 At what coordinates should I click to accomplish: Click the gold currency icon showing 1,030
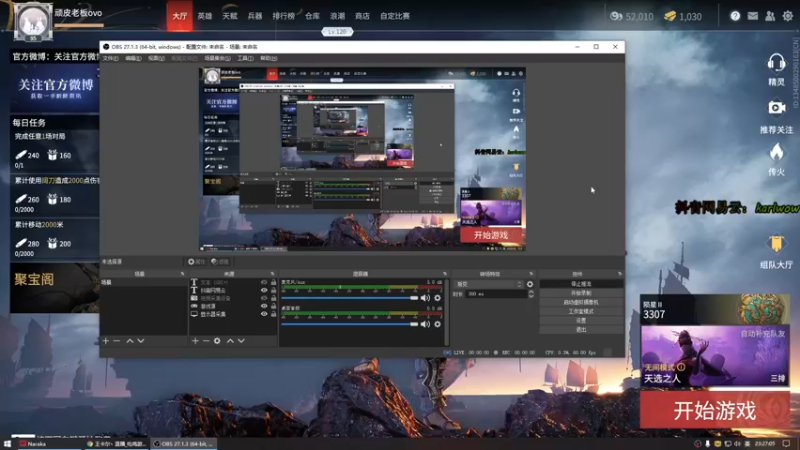click(x=670, y=16)
